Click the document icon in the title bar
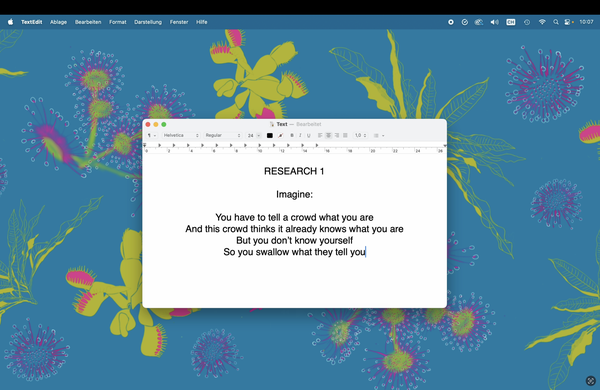600x390 pixels. 272,124
